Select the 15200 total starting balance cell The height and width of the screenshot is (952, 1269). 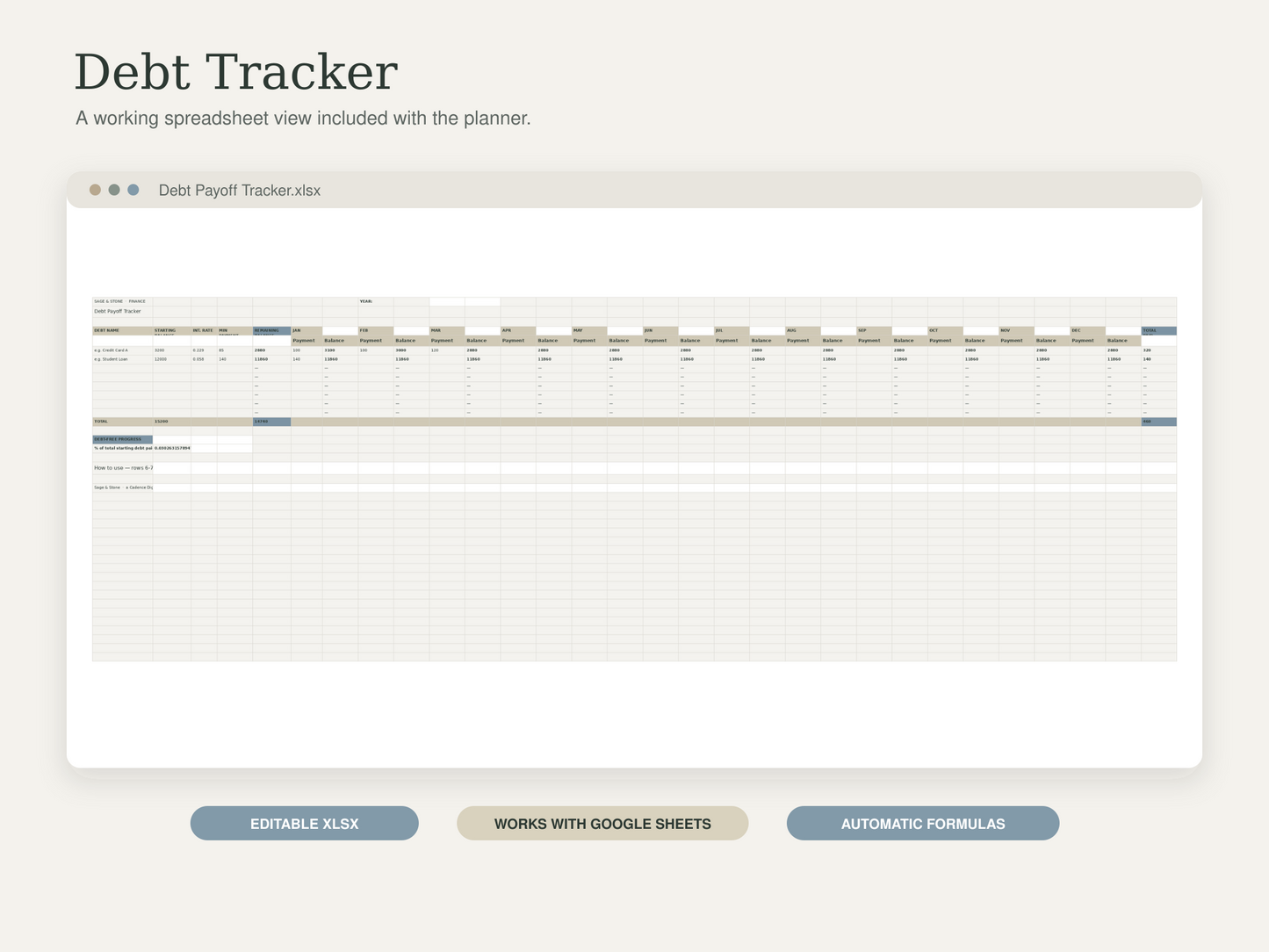tap(171, 422)
